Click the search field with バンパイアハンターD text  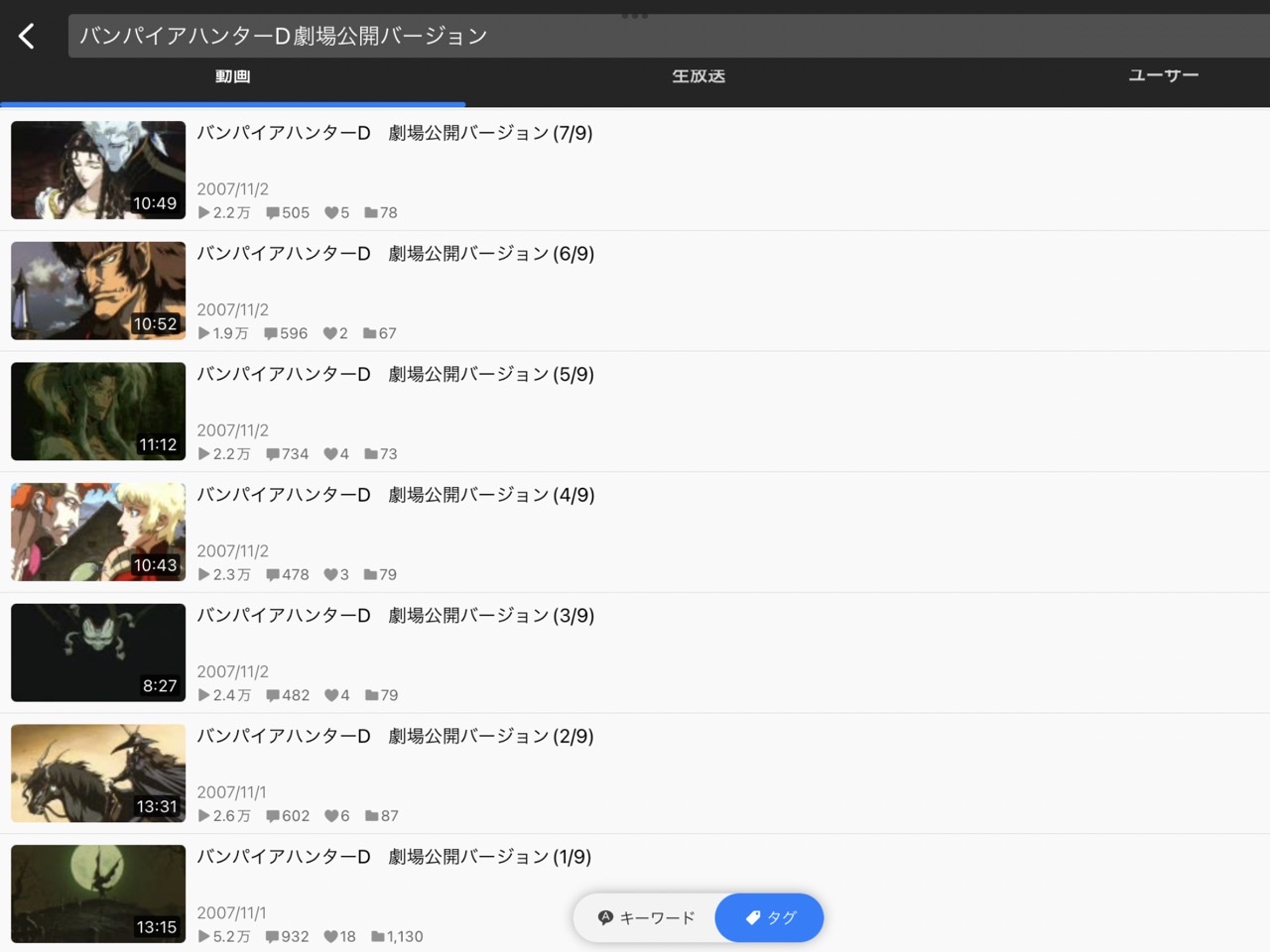coord(655,37)
